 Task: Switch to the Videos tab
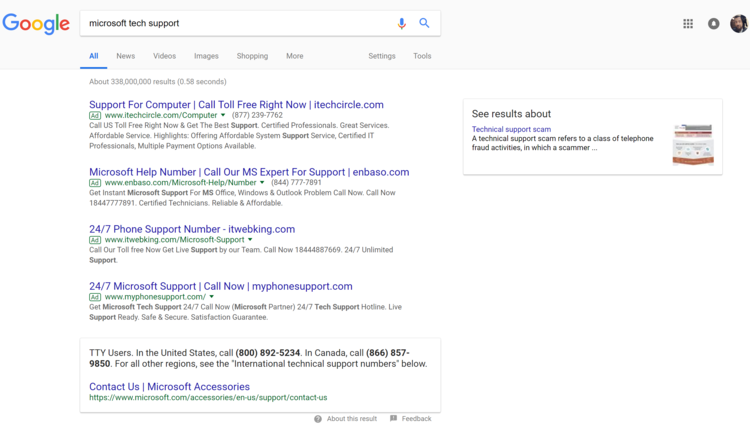[x=165, y=56]
